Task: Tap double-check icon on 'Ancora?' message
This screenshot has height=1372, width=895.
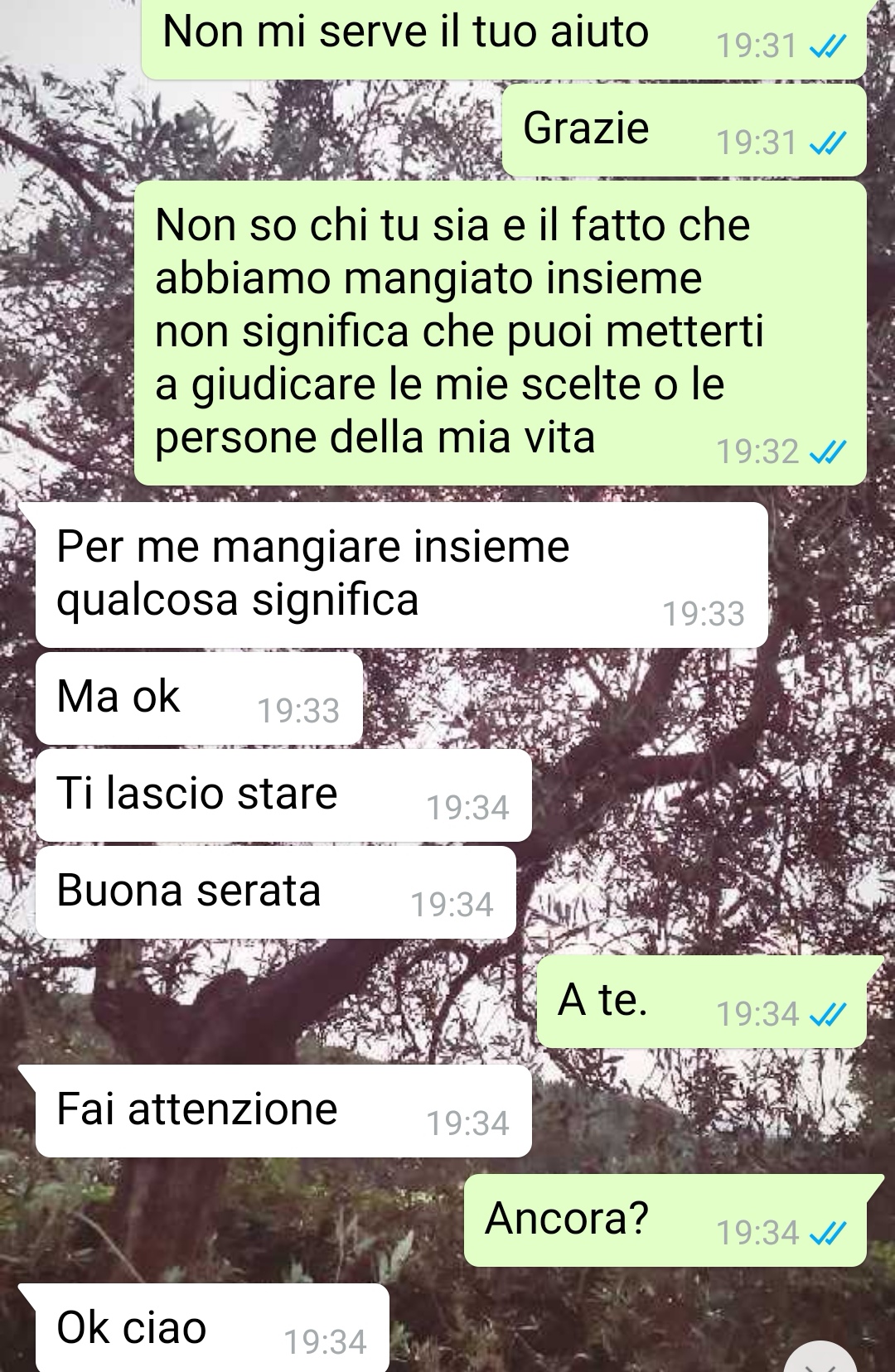Action: 827,1234
